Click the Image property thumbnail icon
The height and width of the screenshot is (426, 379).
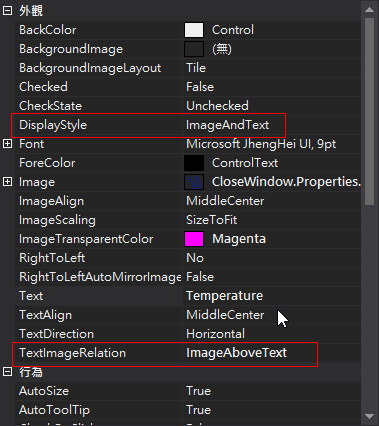(x=194, y=182)
